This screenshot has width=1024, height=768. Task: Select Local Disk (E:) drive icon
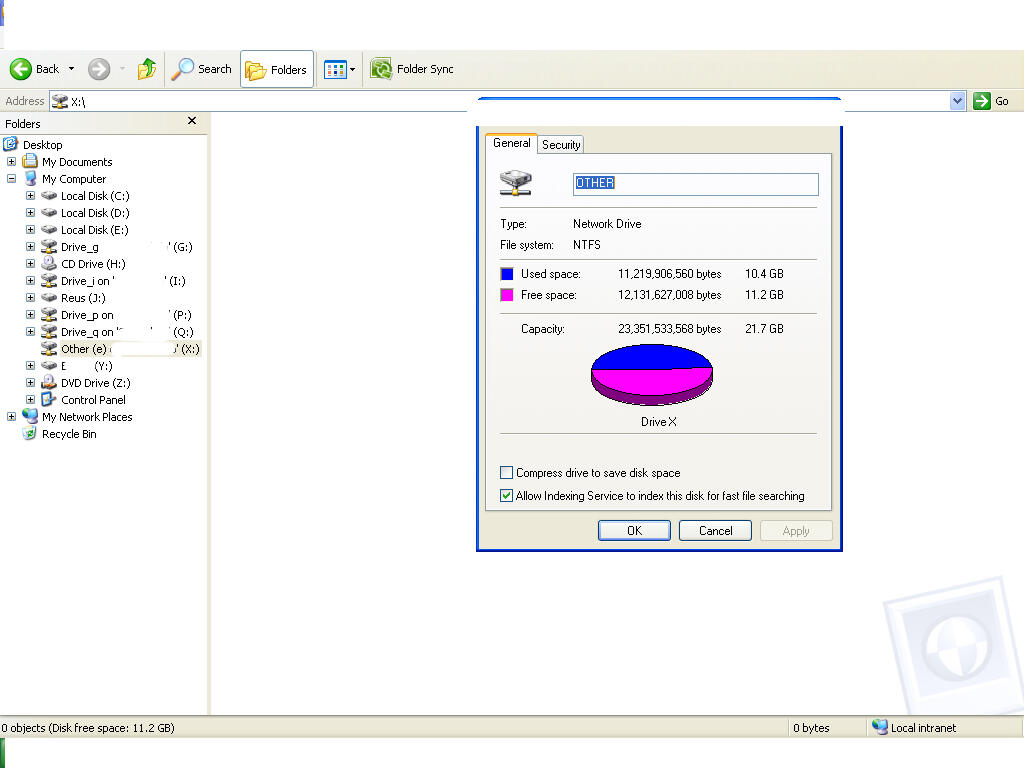pos(49,229)
